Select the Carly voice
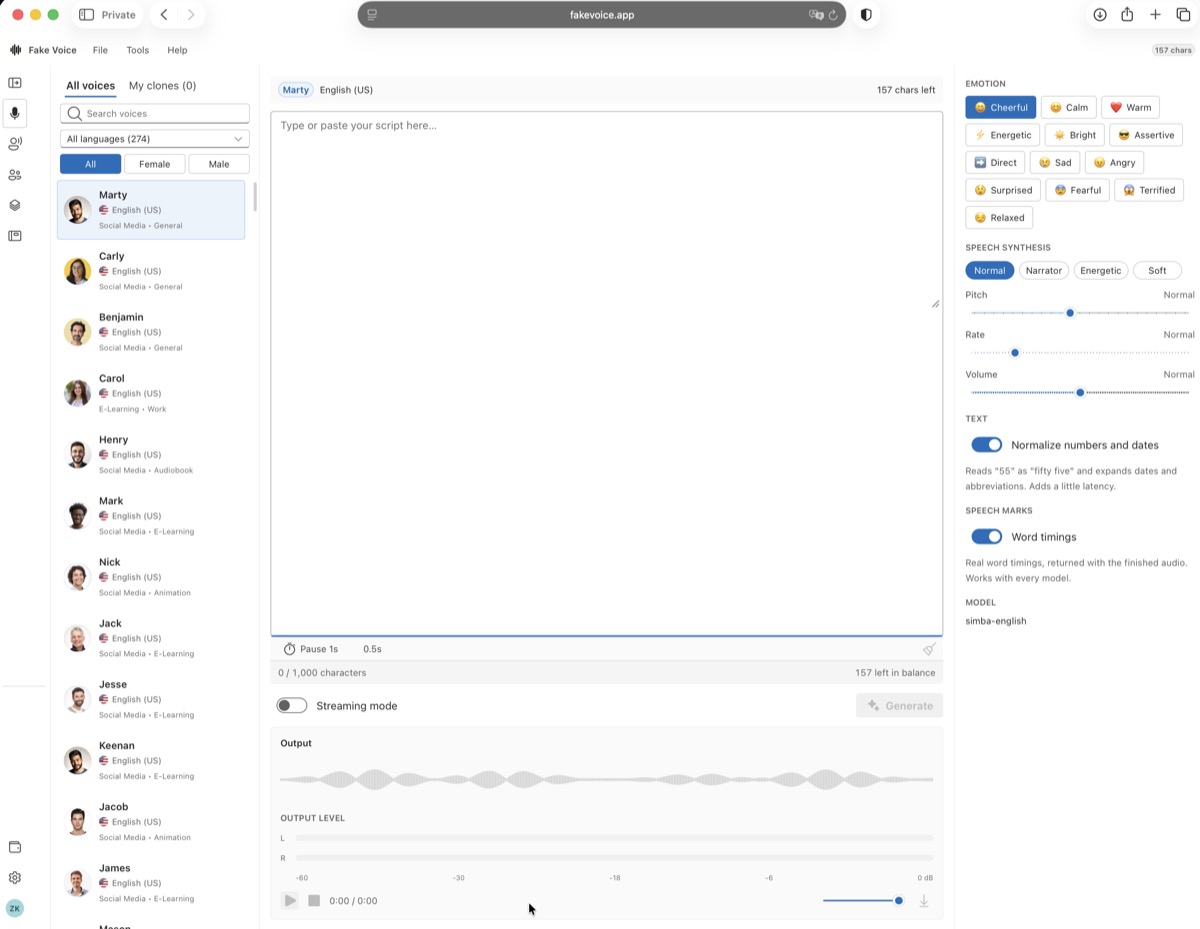Screen dimensions: 1200x929 151,271
